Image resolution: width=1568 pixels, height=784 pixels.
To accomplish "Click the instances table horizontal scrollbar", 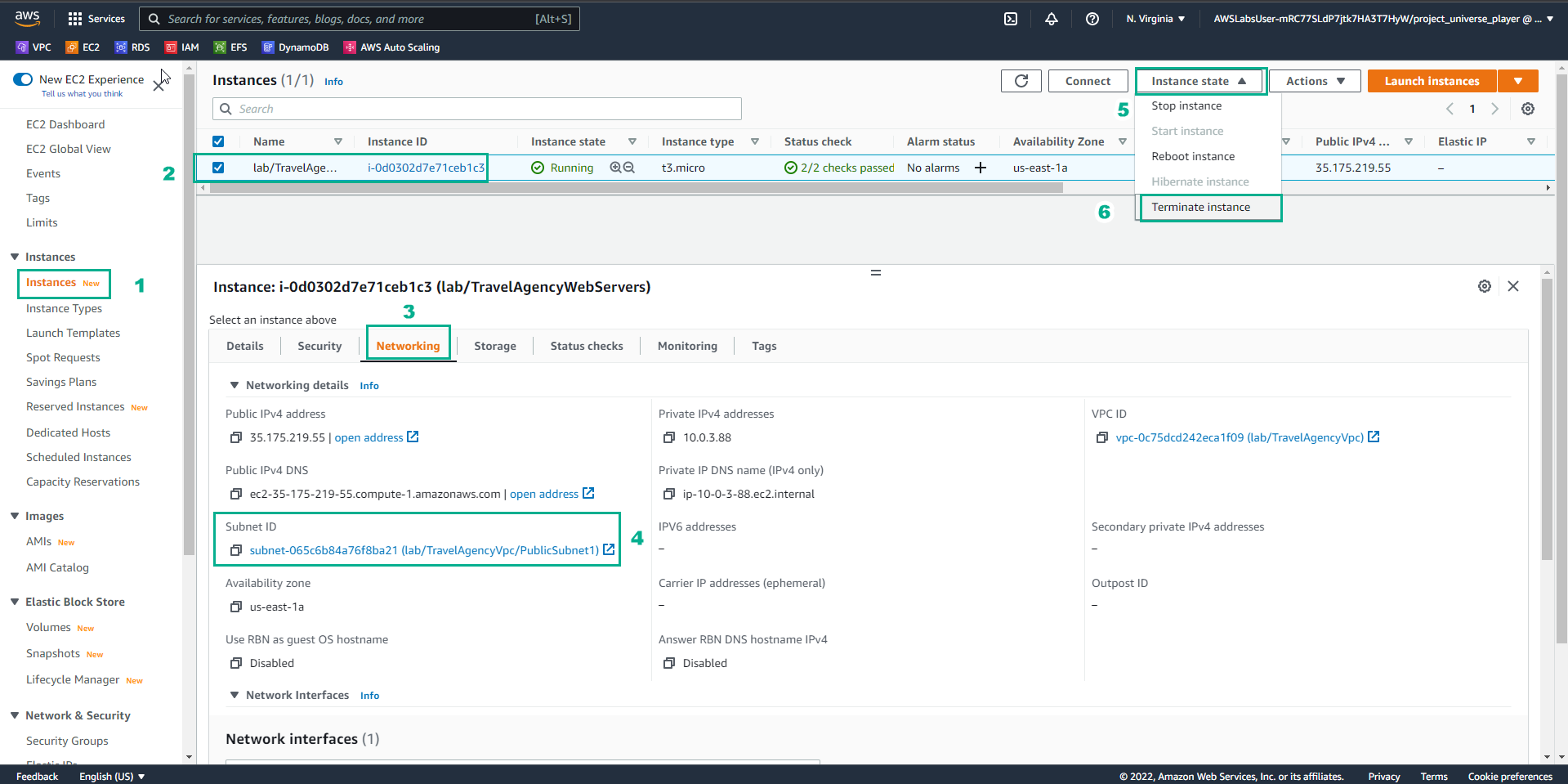I will pyautogui.click(x=637, y=188).
